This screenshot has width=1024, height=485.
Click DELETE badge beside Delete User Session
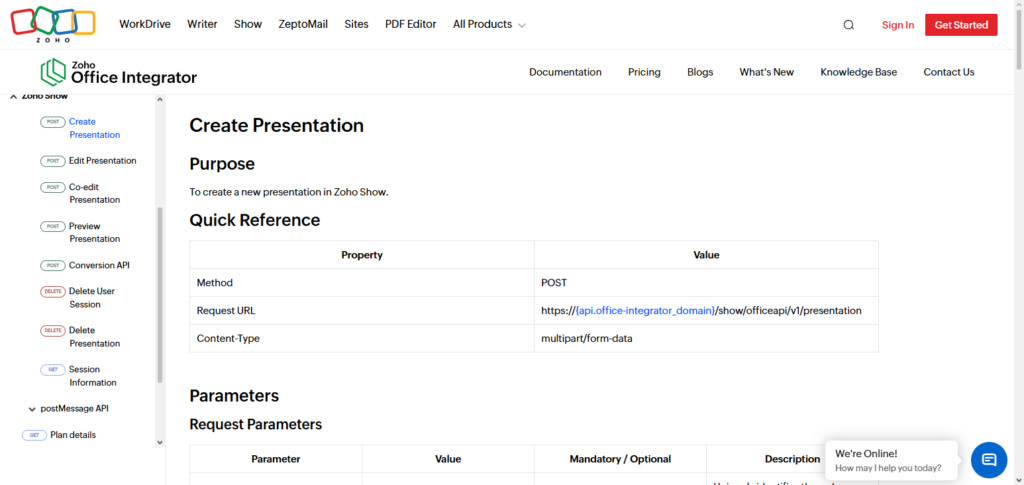pyautogui.click(x=53, y=291)
